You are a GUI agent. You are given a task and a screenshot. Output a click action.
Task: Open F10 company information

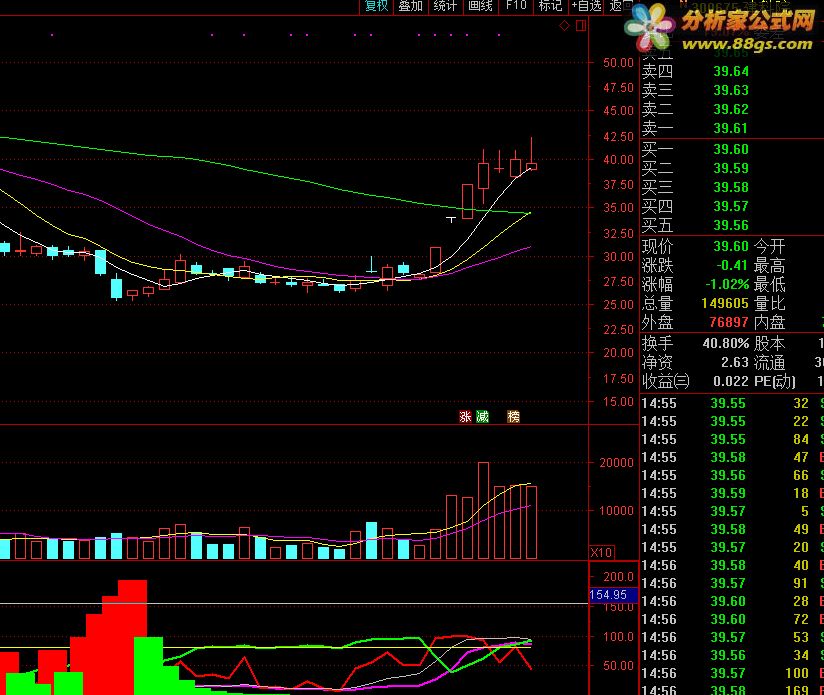pyautogui.click(x=516, y=6)
